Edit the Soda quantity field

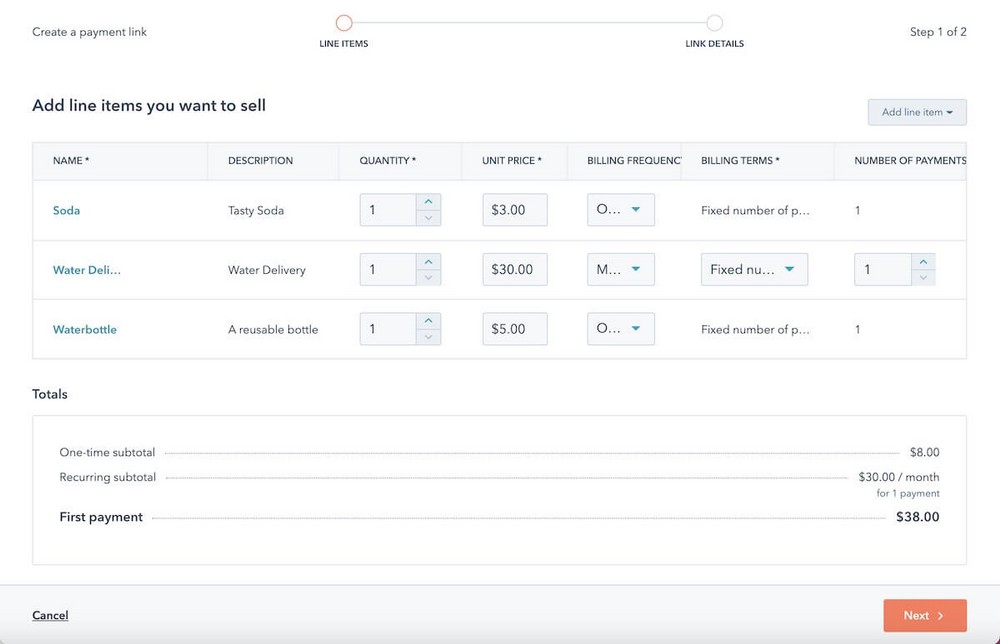tap(388, 210)
